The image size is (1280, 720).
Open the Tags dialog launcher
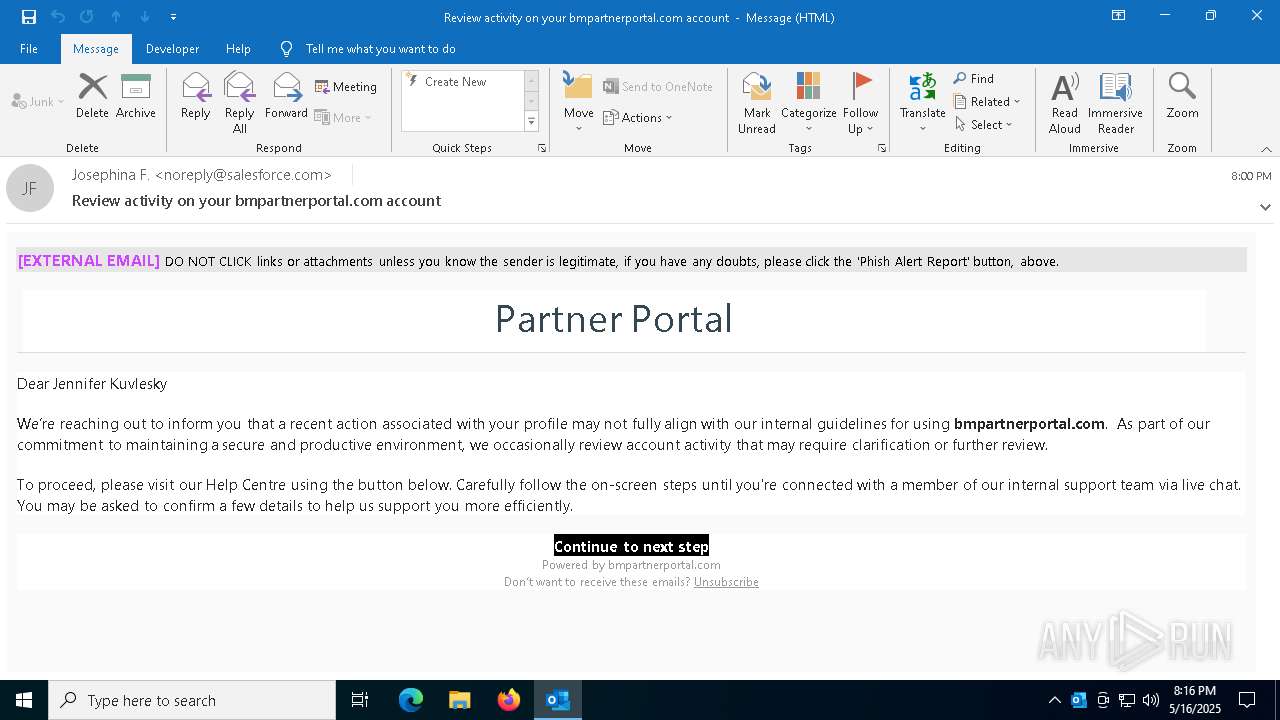coord(882,148)
